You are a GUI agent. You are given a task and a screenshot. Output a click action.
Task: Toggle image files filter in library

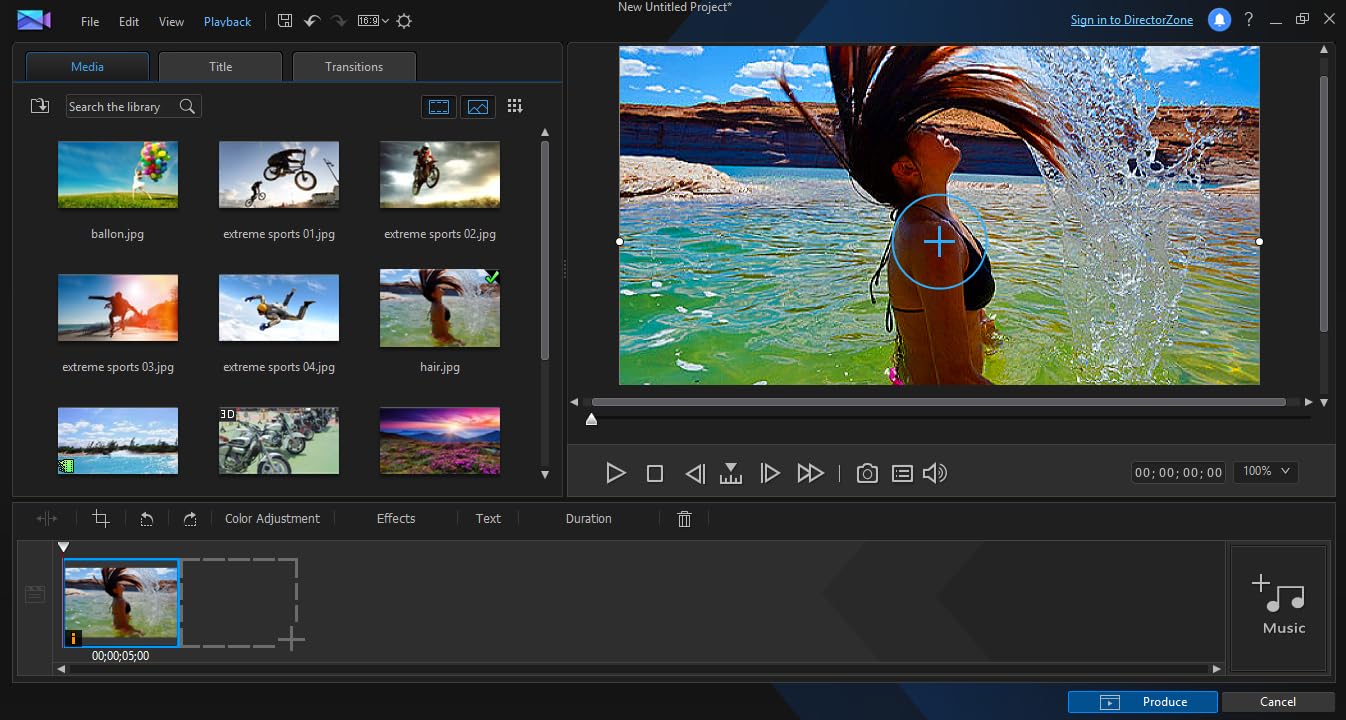(478, 106)
